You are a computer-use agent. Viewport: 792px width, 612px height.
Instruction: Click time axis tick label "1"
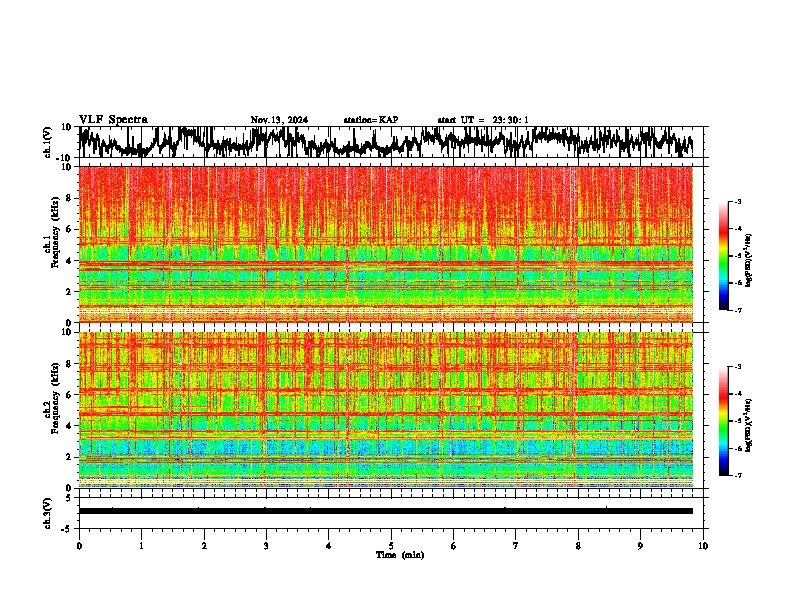coord(141,546)
